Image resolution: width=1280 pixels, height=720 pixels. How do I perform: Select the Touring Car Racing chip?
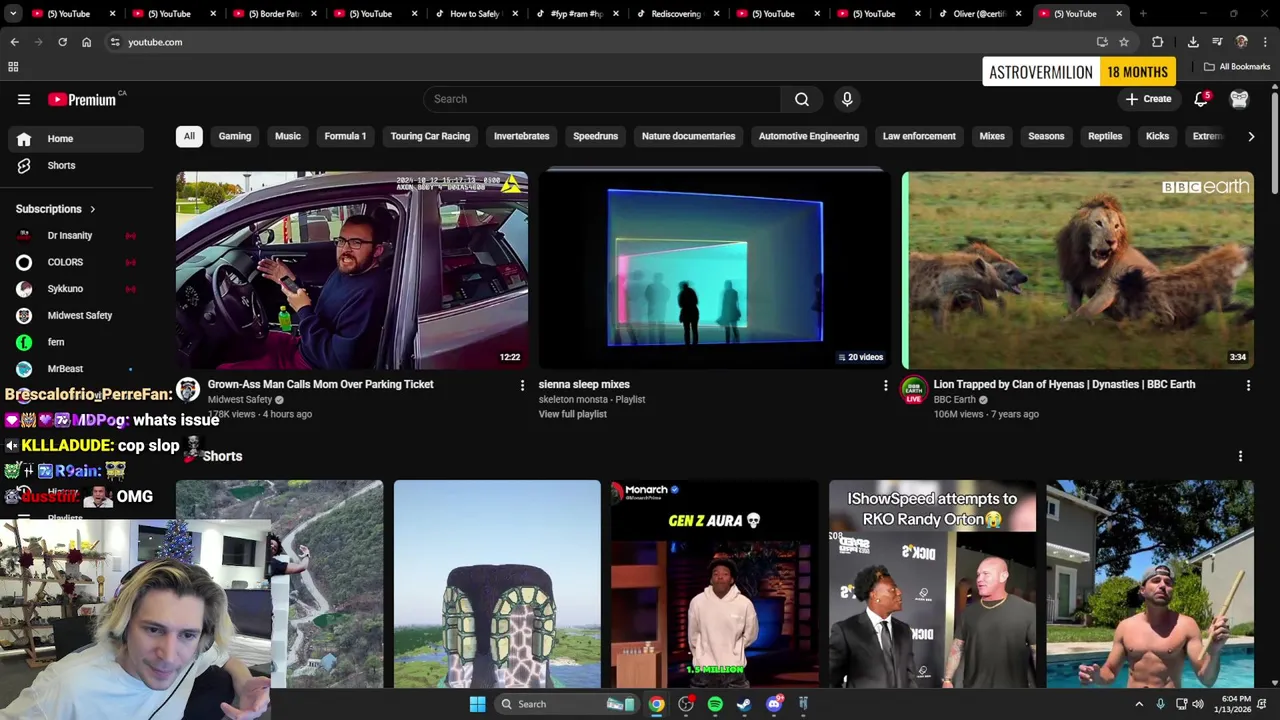click(x=430, y=136)
